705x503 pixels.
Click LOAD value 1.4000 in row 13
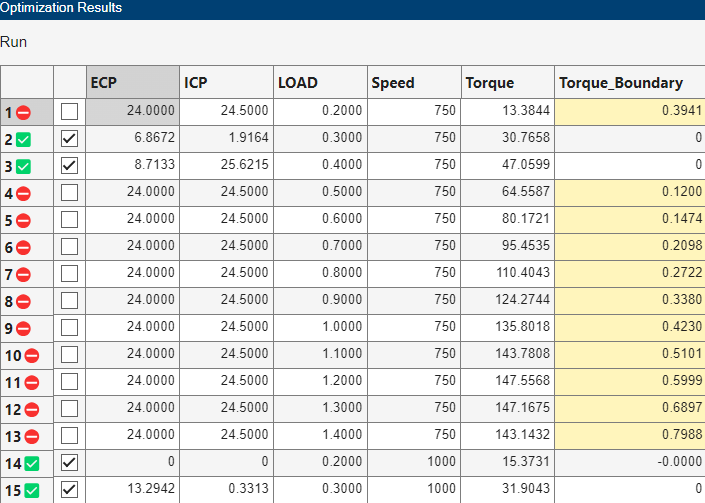(x=342, y=434)
